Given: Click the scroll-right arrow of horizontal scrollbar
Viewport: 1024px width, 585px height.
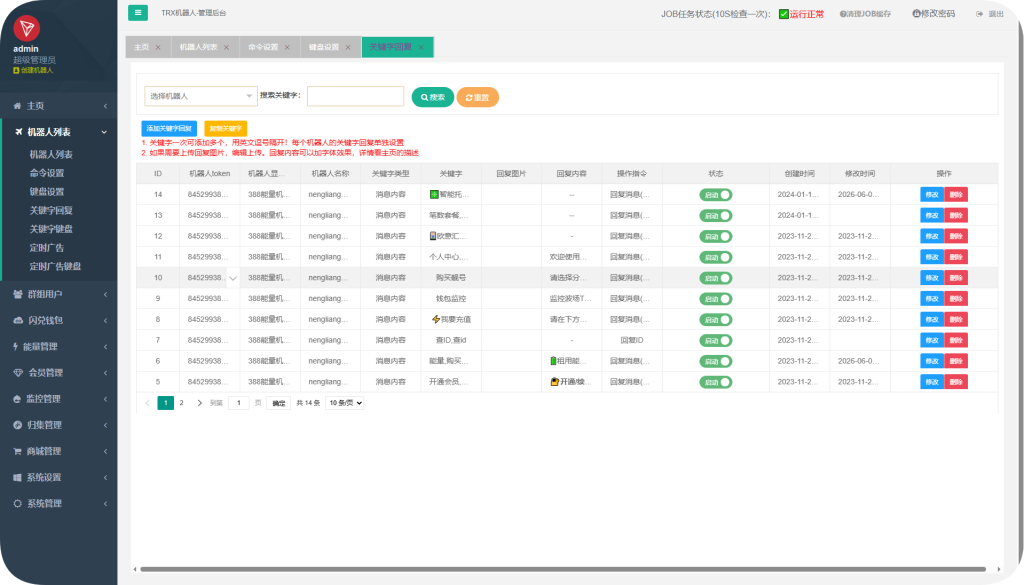Looking at the screenshot, I should (999, 569).
